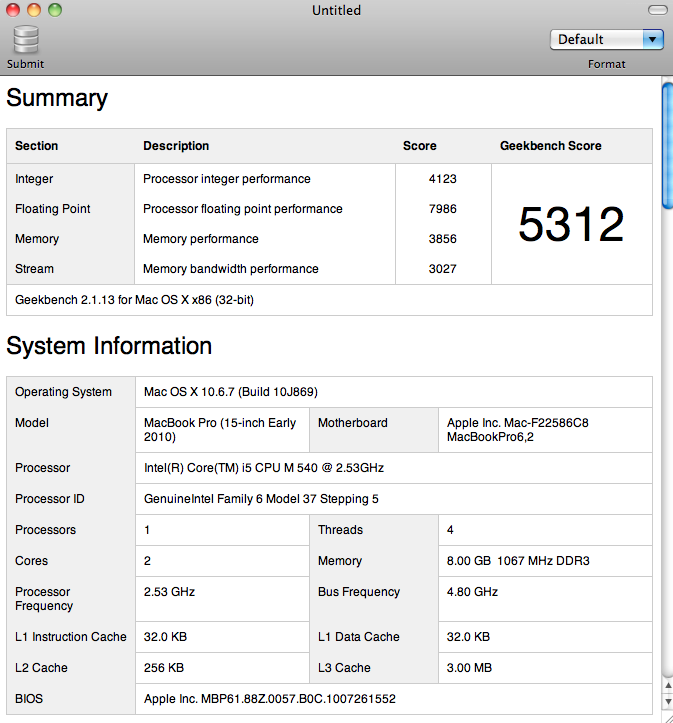Click the Stream score 3027
673x723 pixels.
pos(443,269)
